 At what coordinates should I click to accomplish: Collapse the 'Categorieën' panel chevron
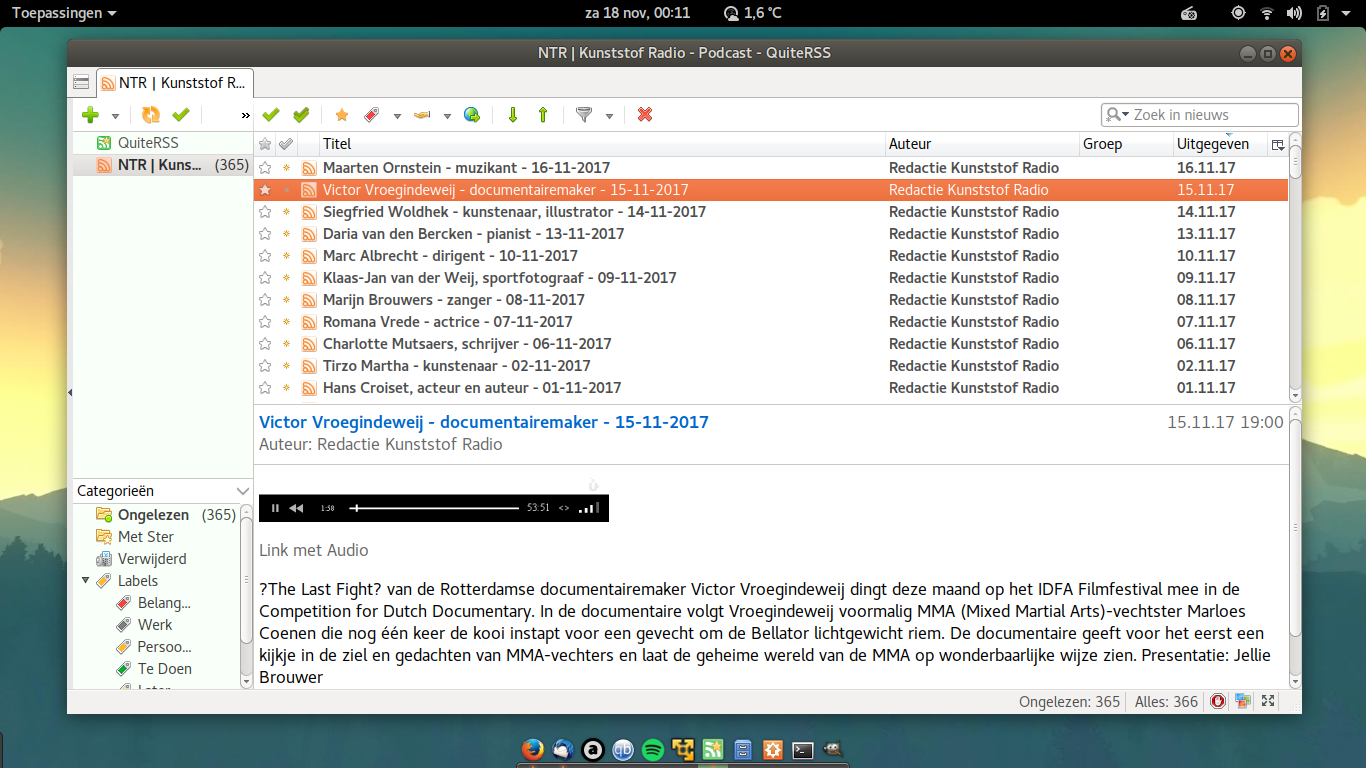242,491
